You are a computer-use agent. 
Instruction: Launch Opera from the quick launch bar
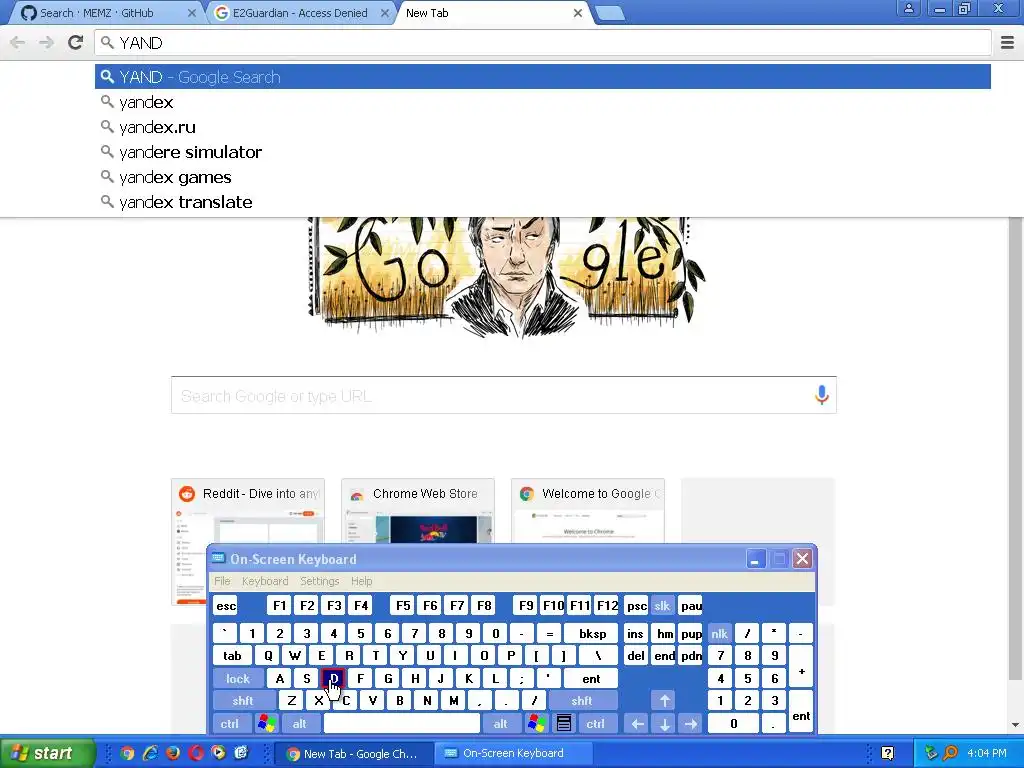click(196, 753)
